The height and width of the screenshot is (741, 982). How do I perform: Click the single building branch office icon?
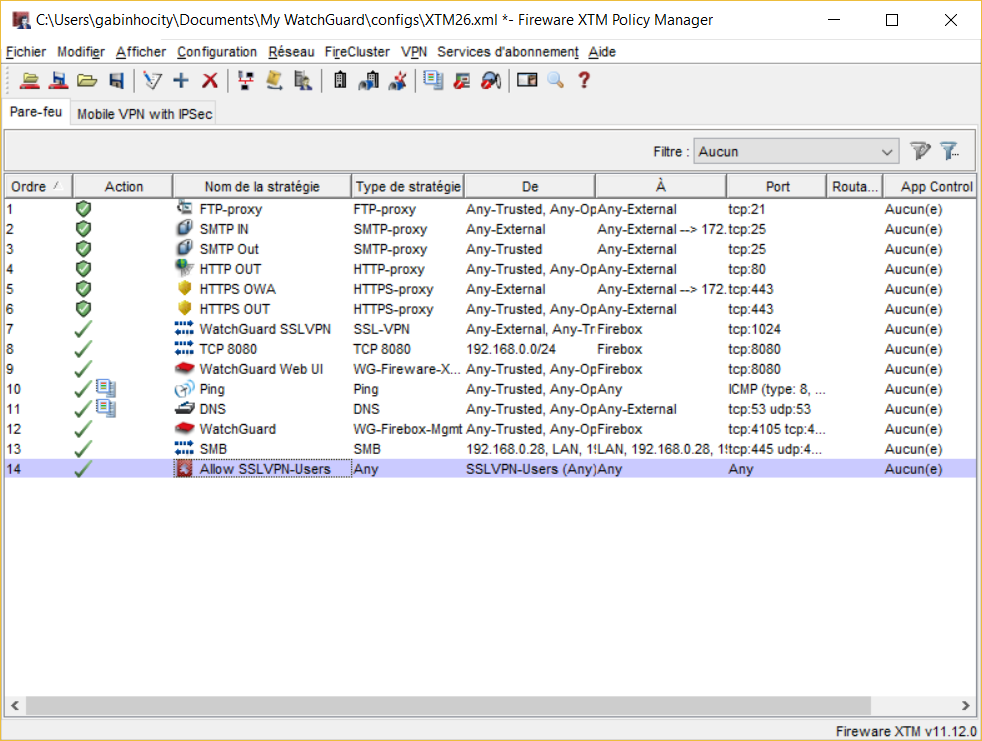(x=340, y=80)
